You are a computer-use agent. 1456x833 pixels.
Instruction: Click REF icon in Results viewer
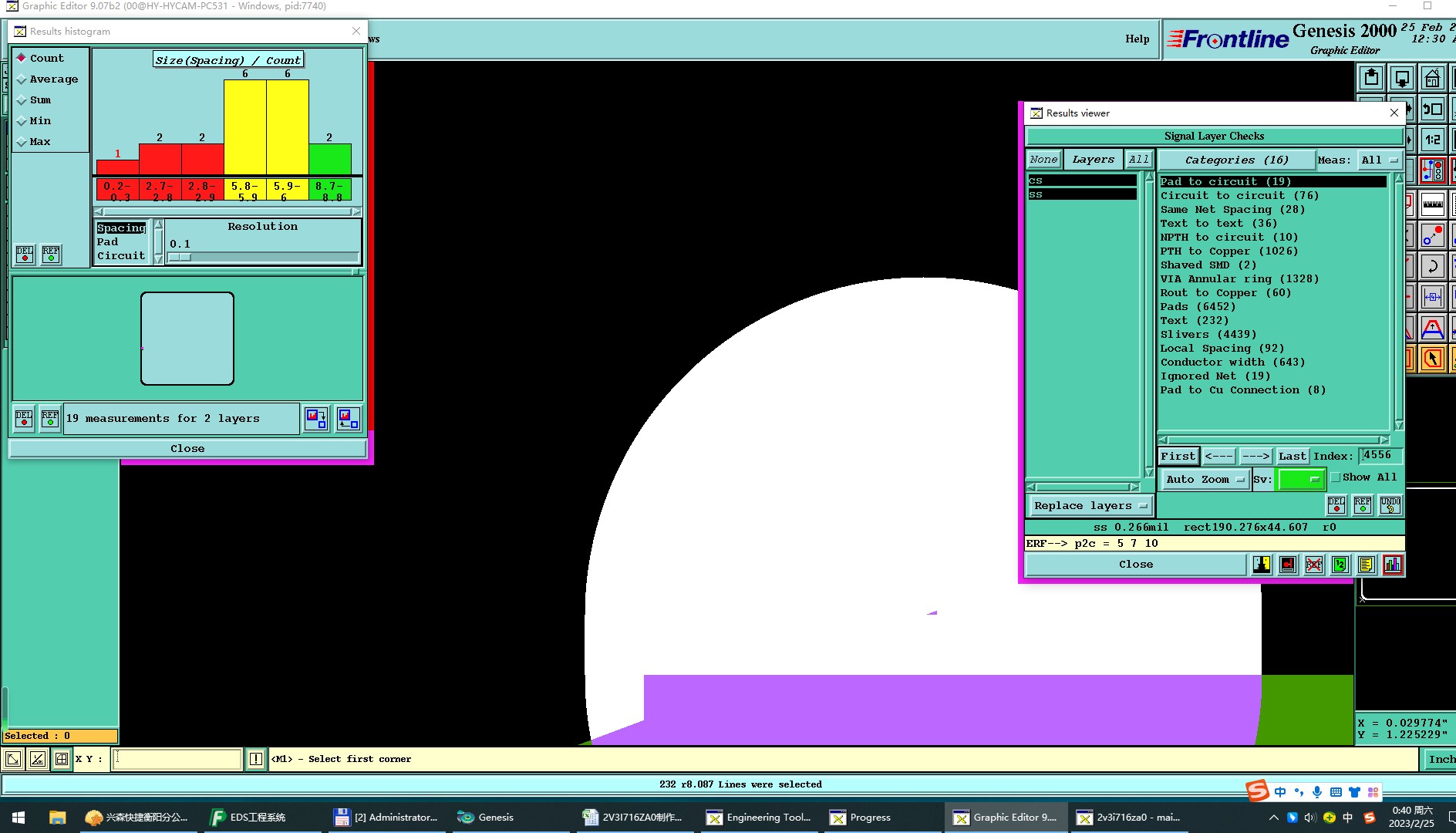click(x=1363, y=505)
